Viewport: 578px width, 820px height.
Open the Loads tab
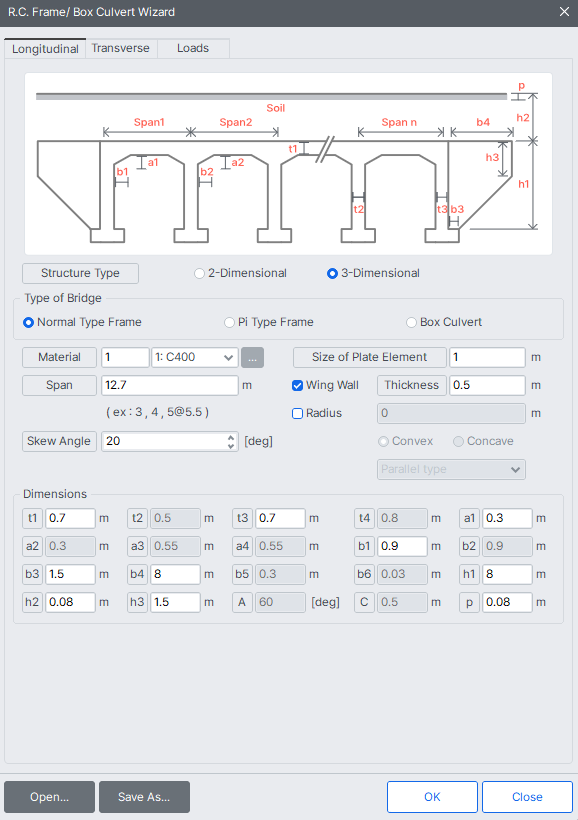(x=192, y=47)
